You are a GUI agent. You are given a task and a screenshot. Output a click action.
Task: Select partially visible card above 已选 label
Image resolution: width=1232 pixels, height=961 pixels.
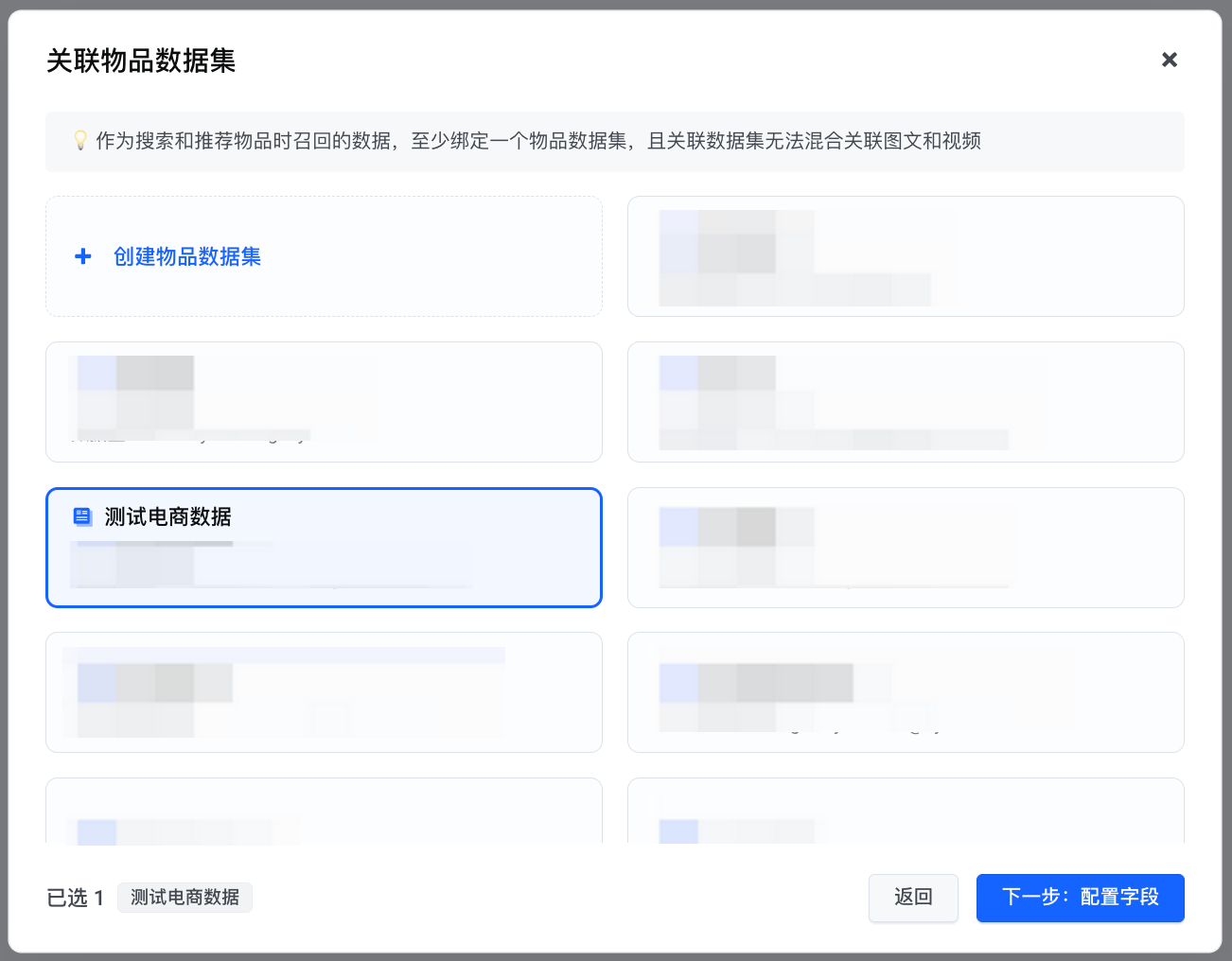coord(324,812)
